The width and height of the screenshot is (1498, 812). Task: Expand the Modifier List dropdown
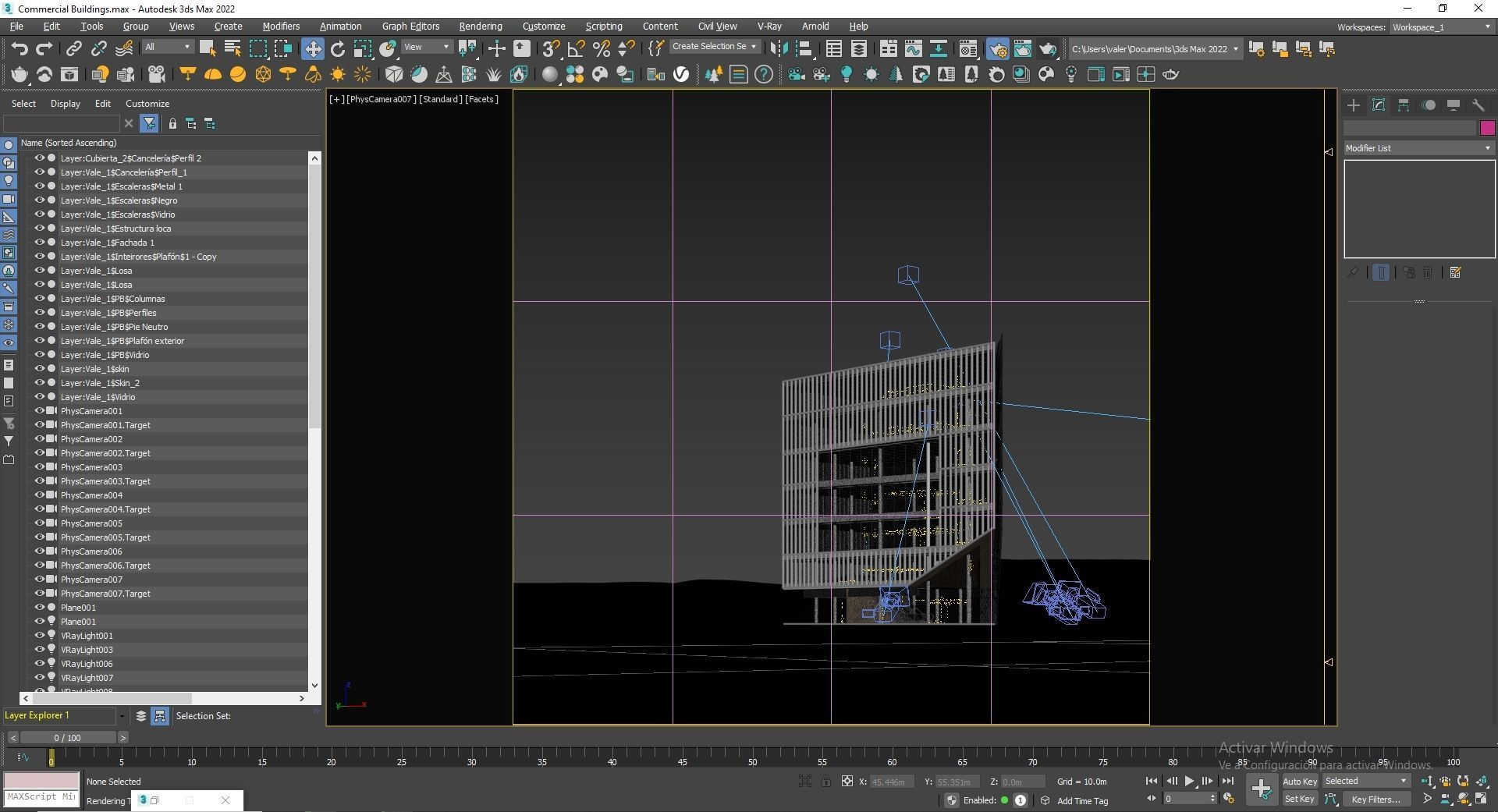[x=1418, y=148]
